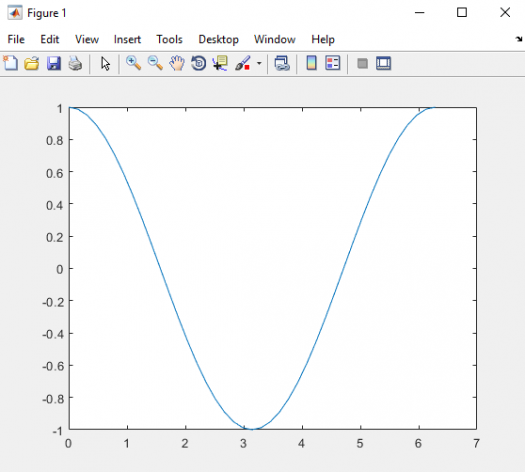The image size is (525, 472).
Task: Show plot tools and dock figure icon
Action: [383, 63]
